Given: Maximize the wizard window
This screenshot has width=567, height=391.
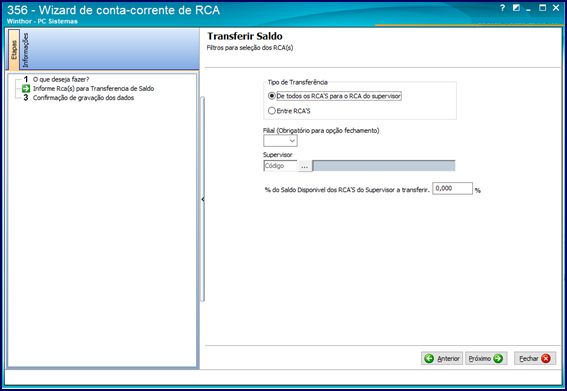Looking at the screenshot, I should [542, 8].
